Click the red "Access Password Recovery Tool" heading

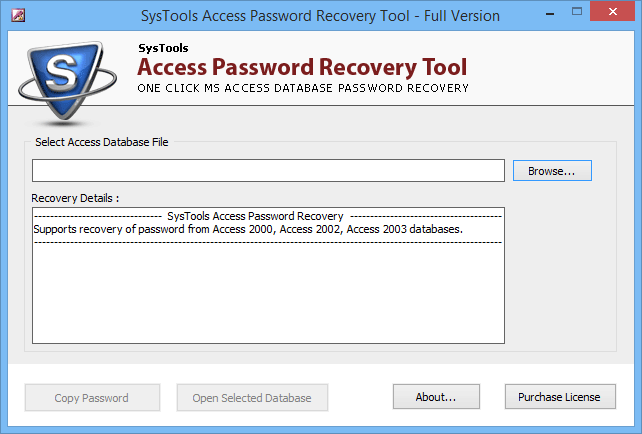pyautogui.click(x=302, y=67)
